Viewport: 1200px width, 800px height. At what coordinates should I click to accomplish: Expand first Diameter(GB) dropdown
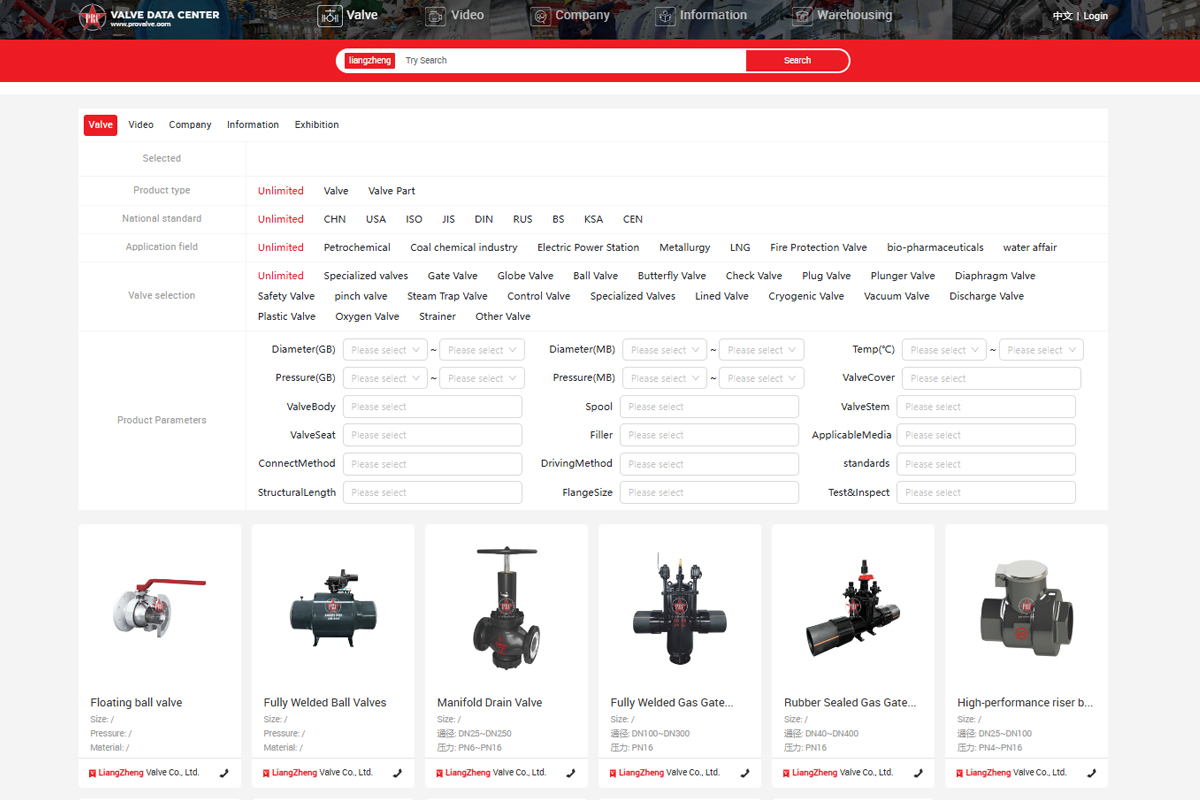click(385, 350)
